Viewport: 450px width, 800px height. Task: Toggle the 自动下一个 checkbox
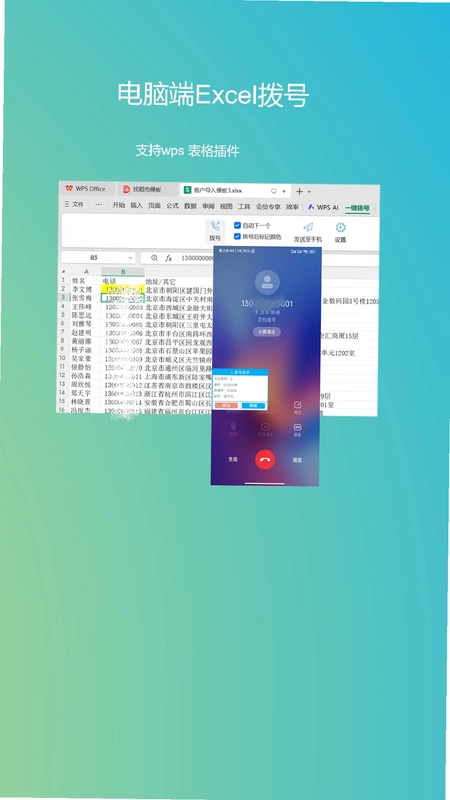click(x=237, y=225)
